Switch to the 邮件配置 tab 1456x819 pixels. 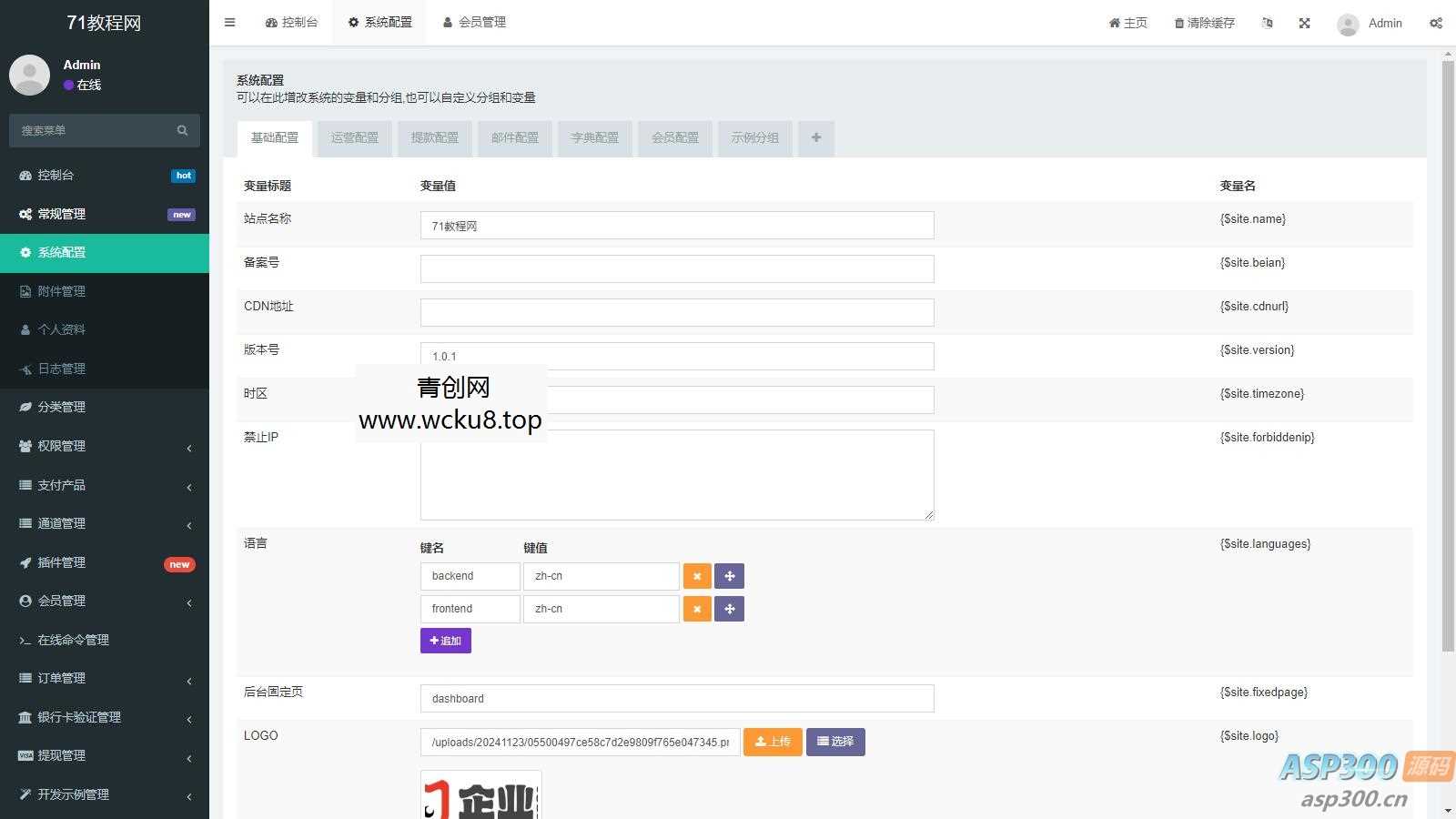[x=514, y=138]
